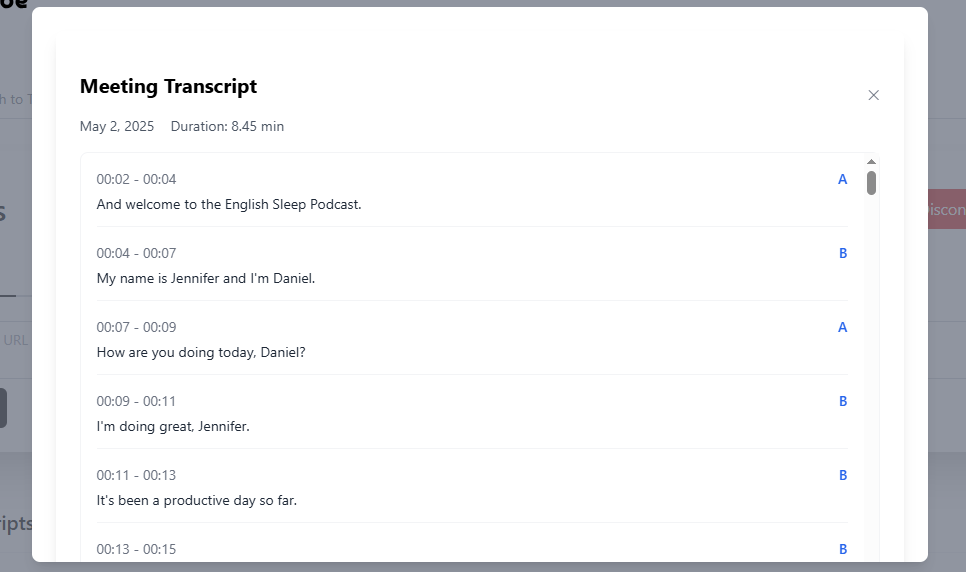Click the "I'm doing great, Jennifer" line
This screenshot has height=572, width=966.
tap(173, 427)
